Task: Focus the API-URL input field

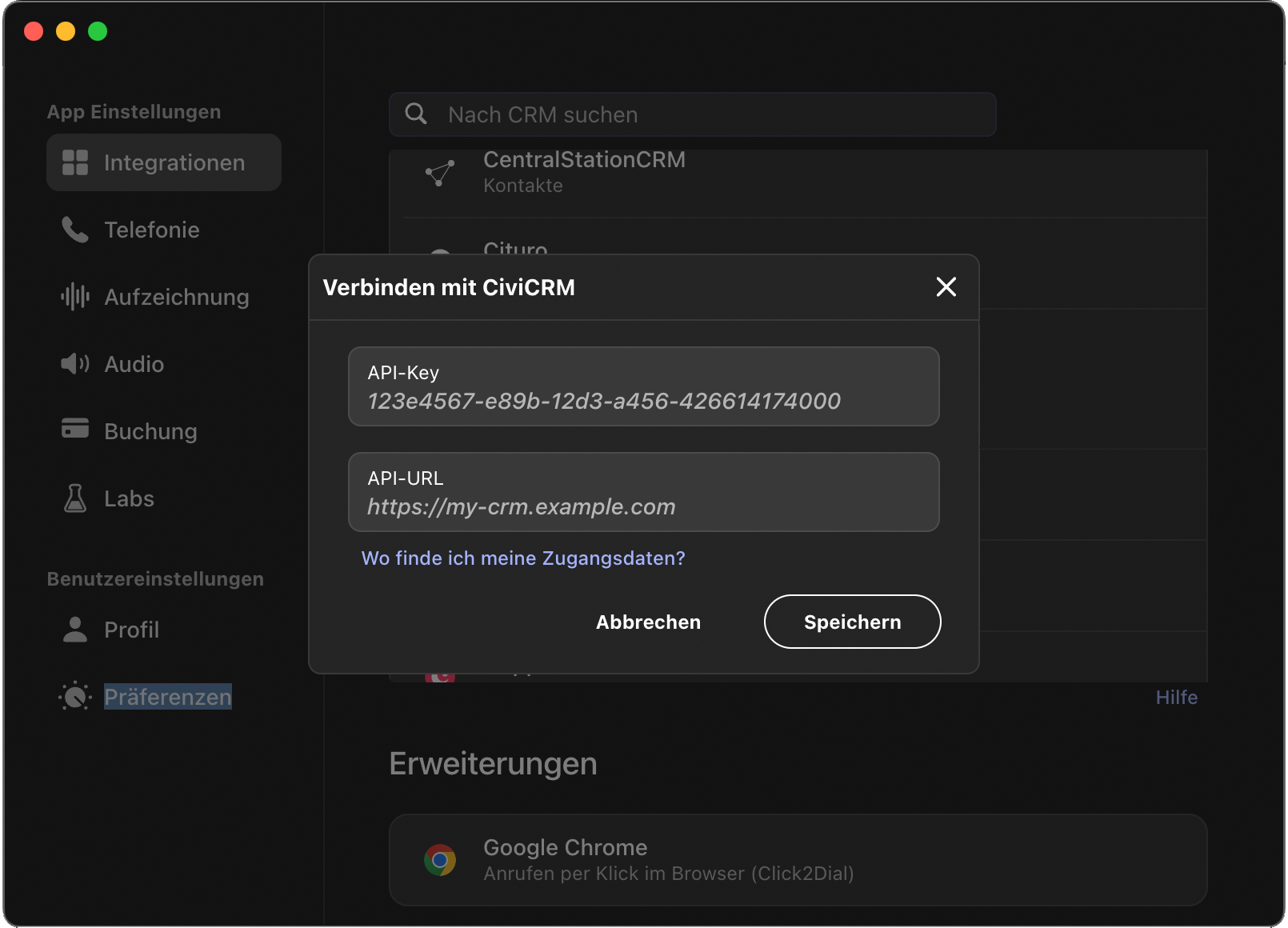Action: click(644, 492)
